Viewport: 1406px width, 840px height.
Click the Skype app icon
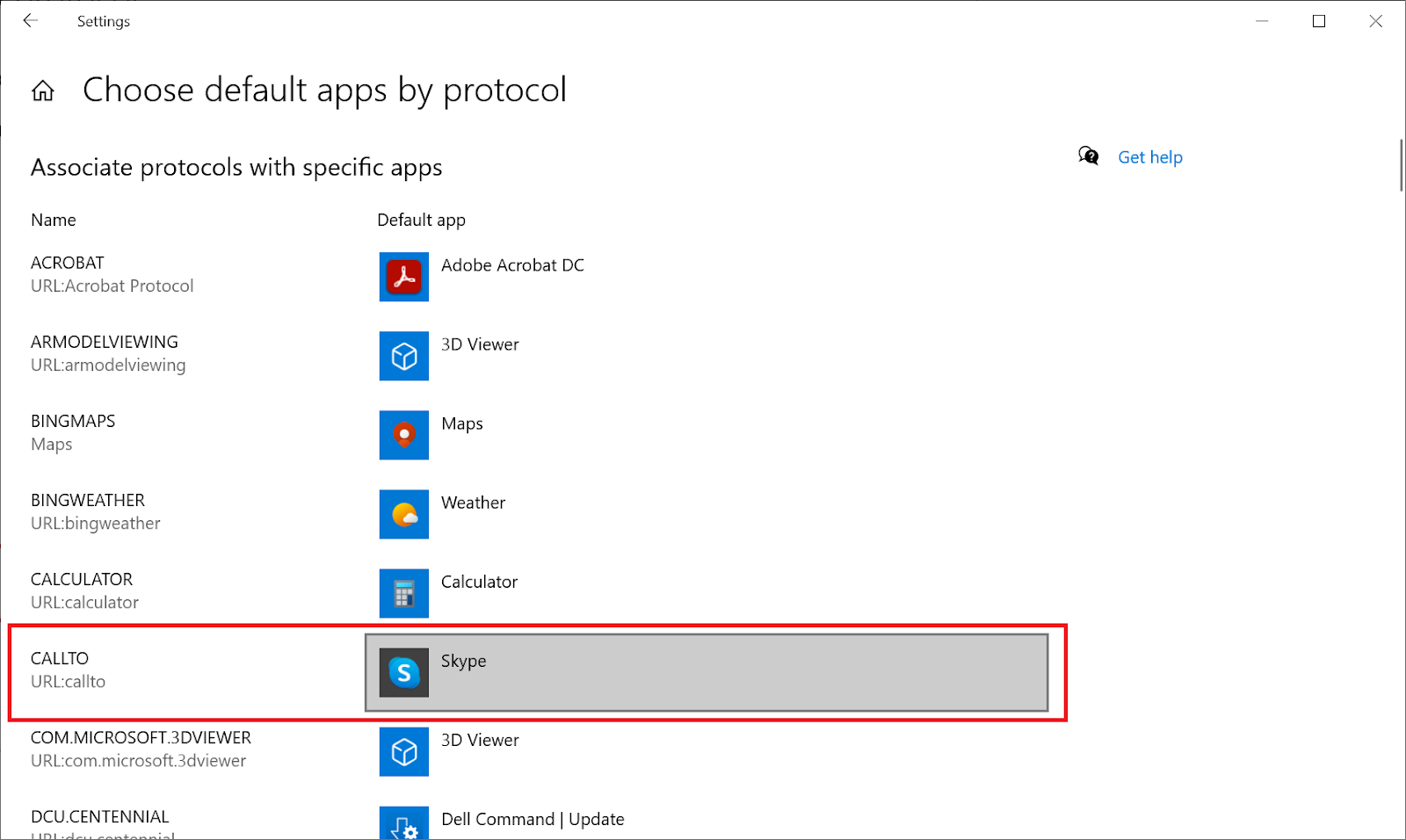(404, 672)
